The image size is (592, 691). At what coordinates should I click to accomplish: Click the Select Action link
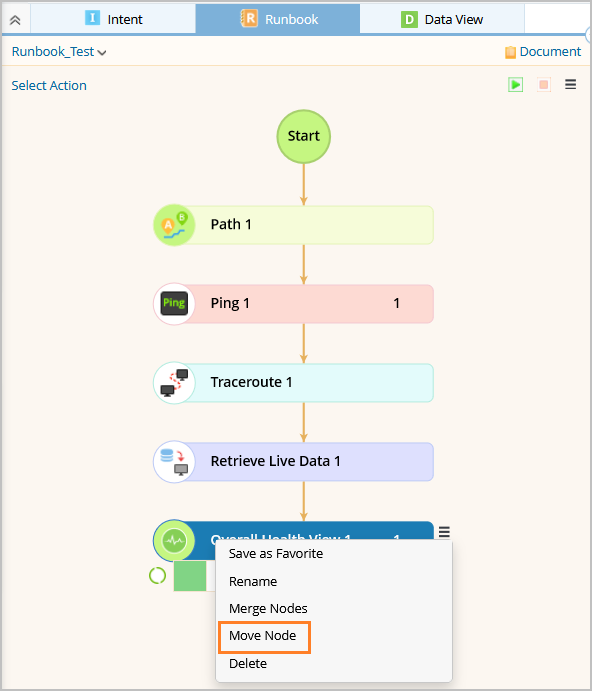coord(49,85)
